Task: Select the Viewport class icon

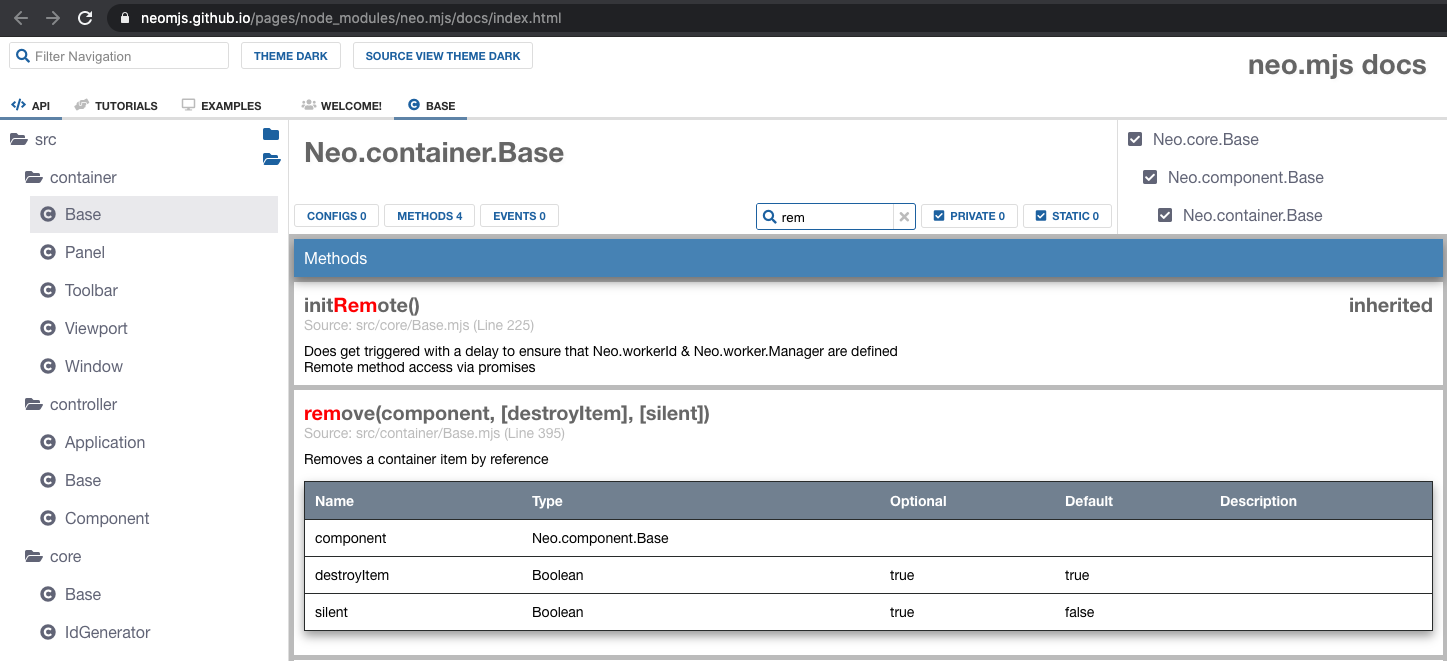Action: (46, 328)
